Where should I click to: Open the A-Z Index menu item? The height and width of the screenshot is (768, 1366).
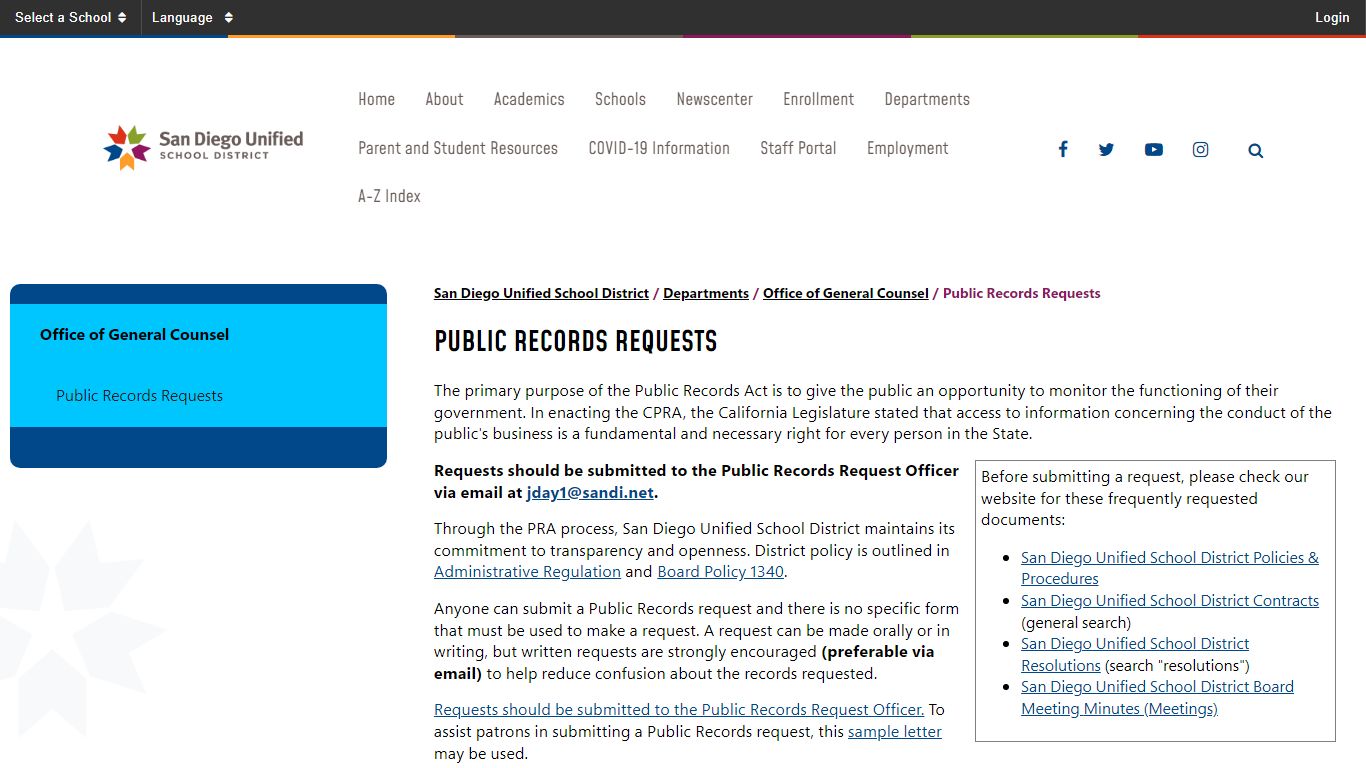click(389, 196)
